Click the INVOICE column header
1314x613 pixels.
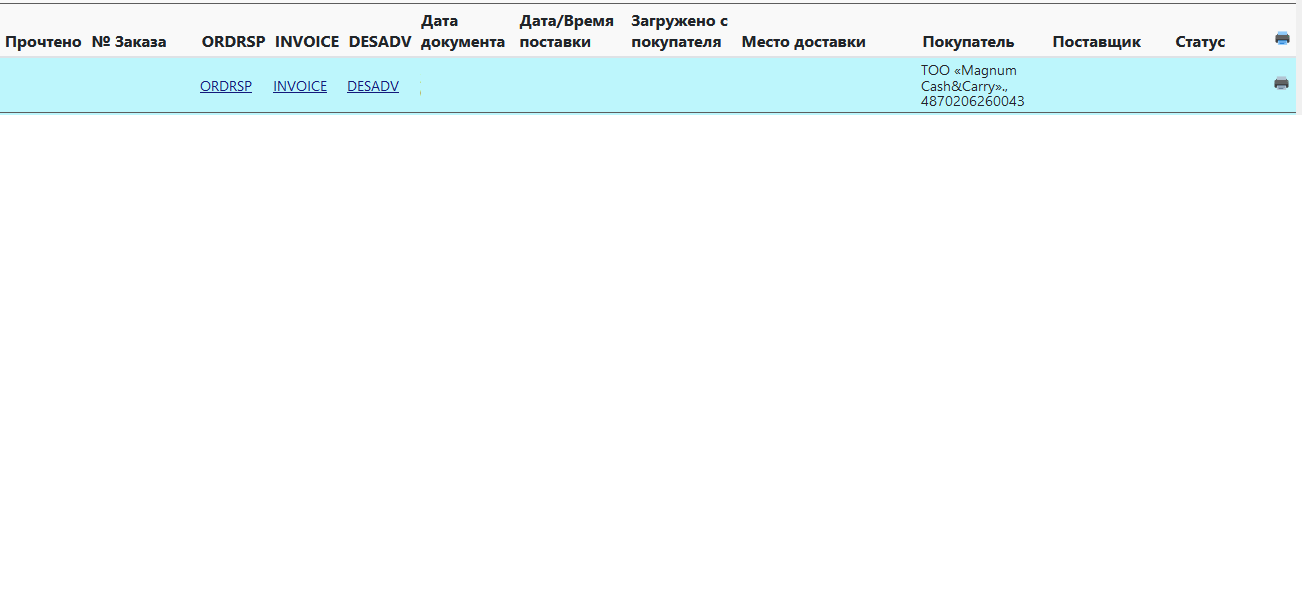[307, 42]
